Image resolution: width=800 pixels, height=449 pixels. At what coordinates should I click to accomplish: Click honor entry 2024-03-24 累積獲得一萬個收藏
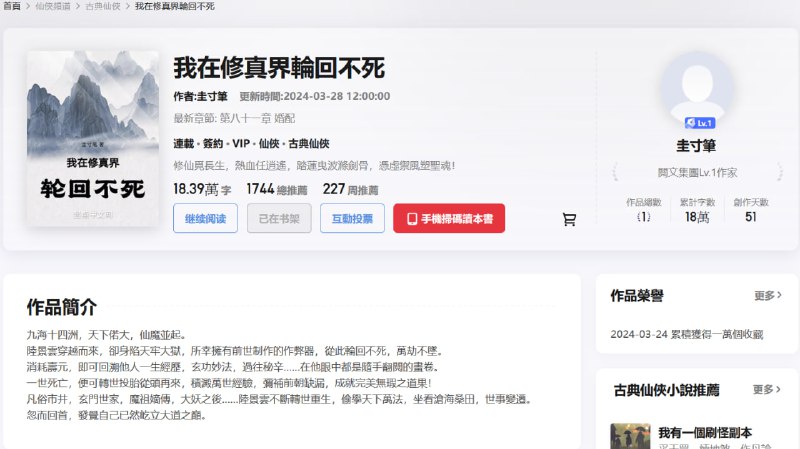687,334
